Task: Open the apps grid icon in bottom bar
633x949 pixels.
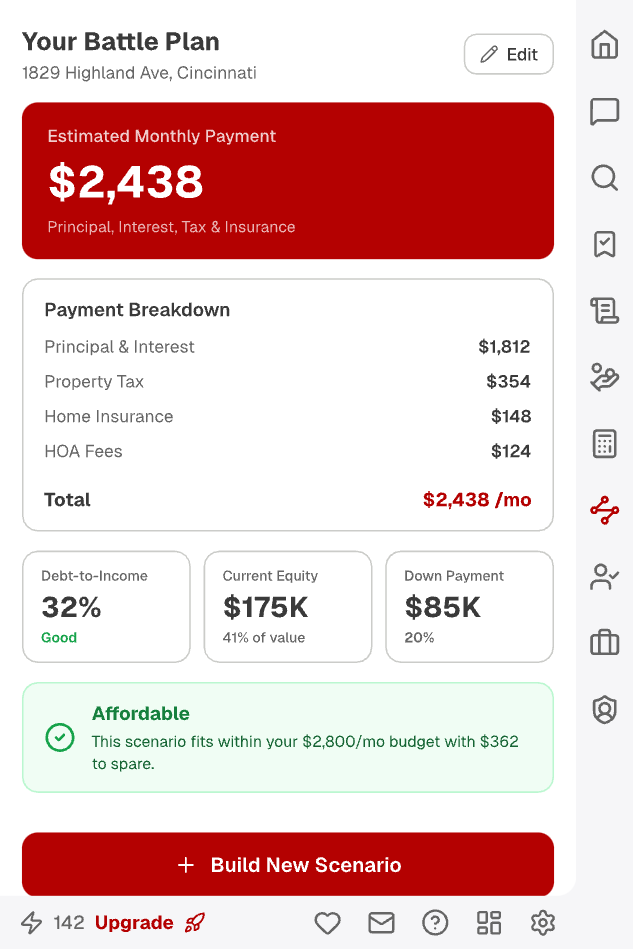Action: pyautogui.click(x=488, y=922)
